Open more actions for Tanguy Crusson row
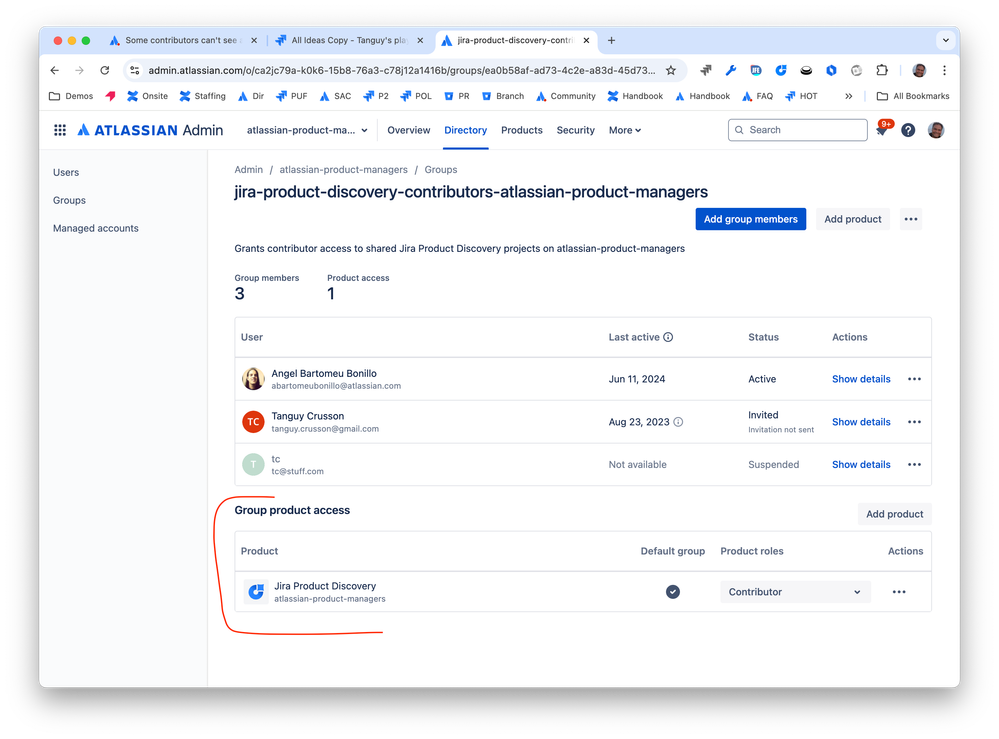The image size is (999, 739). (914, 422)
